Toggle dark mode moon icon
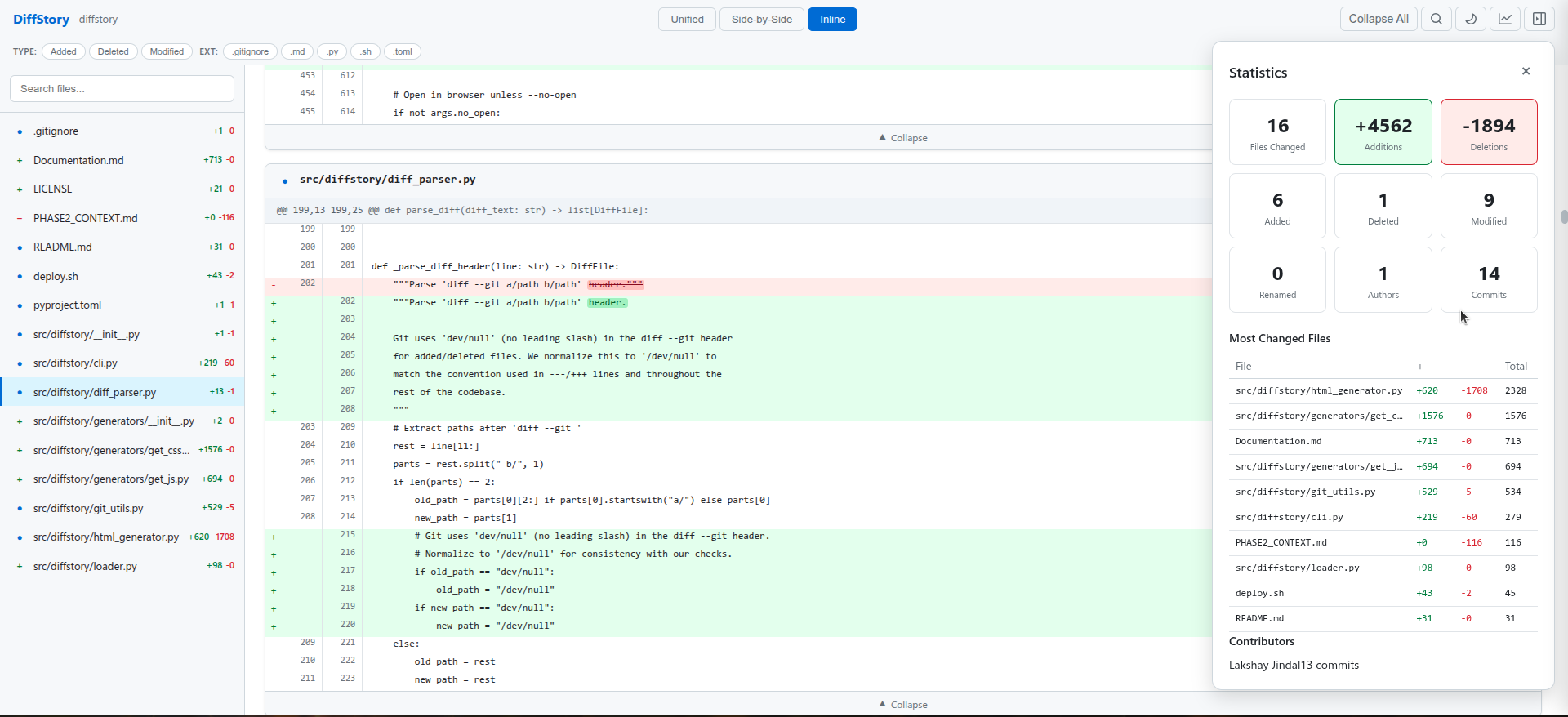Screen dimensions: 1568x717 (1471, 19)
